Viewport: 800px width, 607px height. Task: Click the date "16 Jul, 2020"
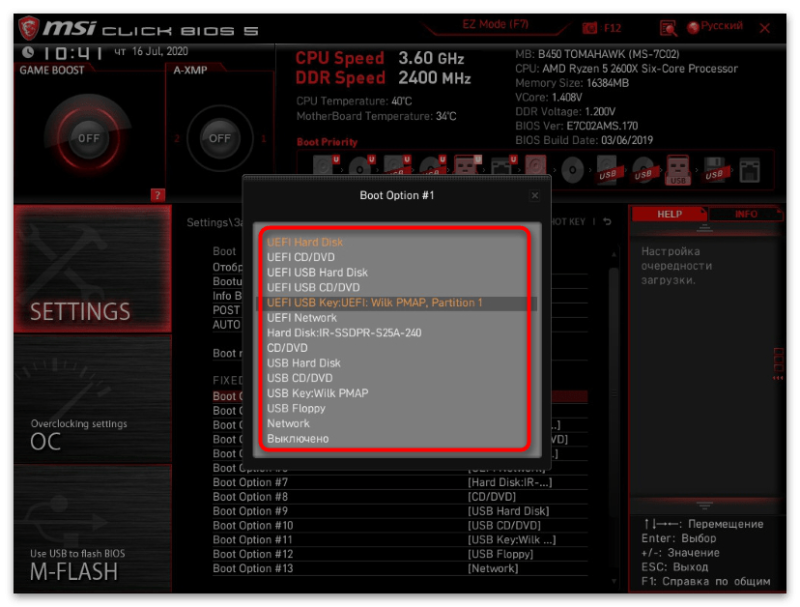[160, 52]
